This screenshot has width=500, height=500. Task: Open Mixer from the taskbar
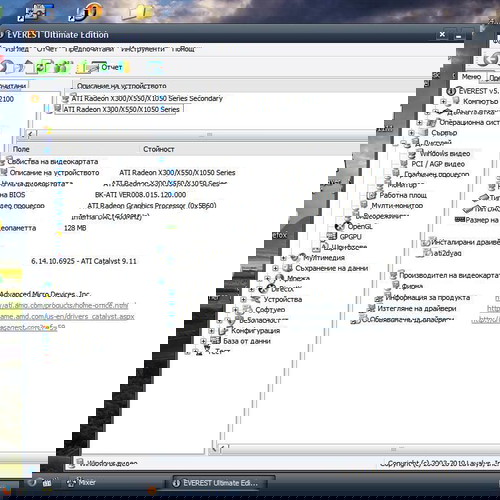[x=81, y=482]
